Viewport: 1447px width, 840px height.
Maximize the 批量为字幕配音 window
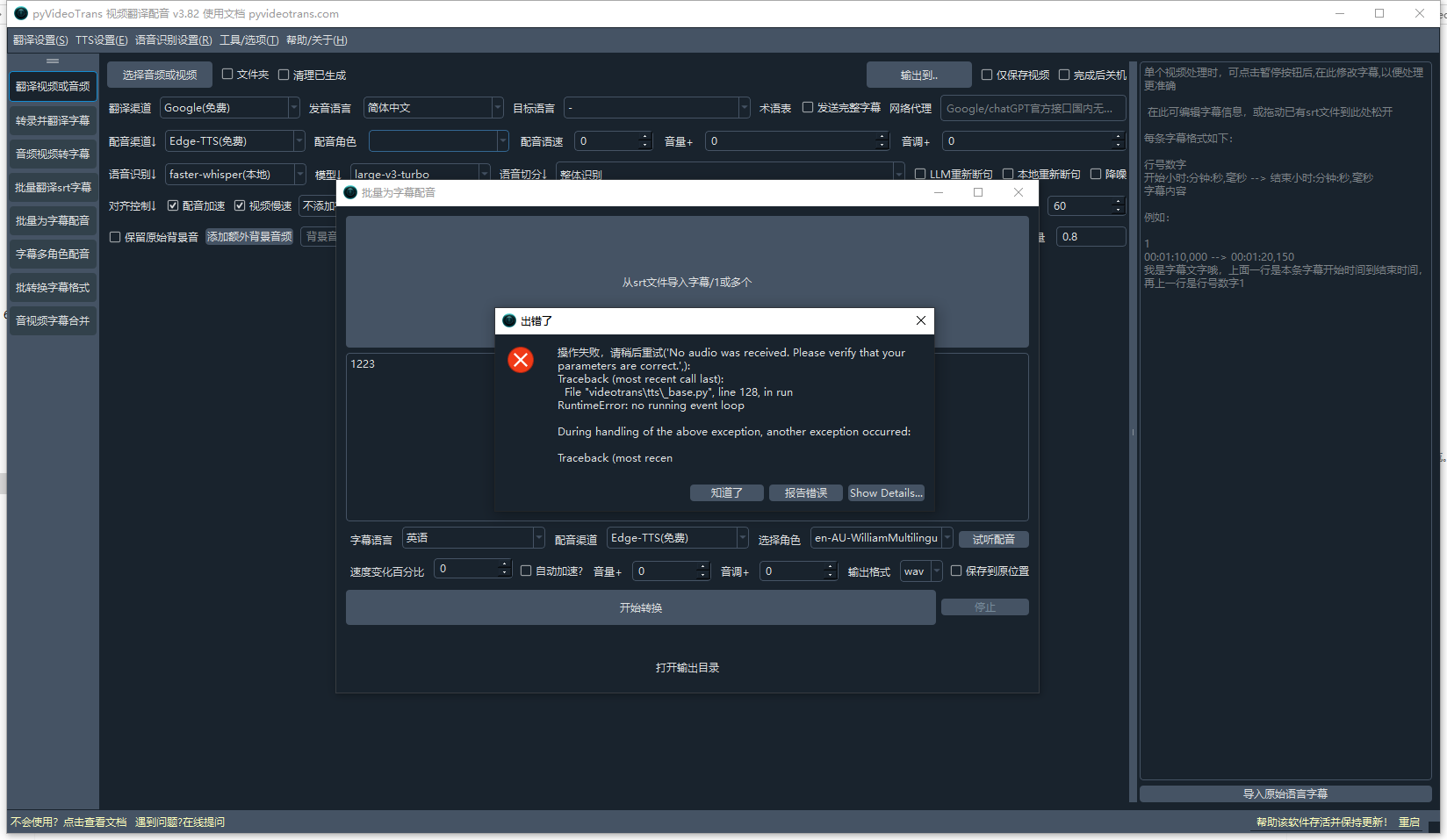pyautogui.click(x=977, y=192)
